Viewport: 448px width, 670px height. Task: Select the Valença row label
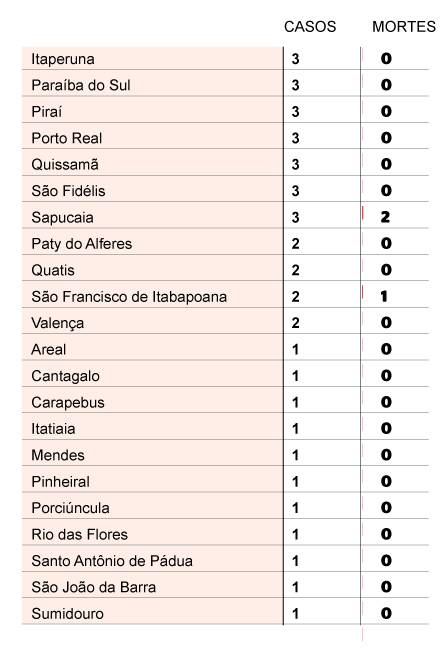58,323
